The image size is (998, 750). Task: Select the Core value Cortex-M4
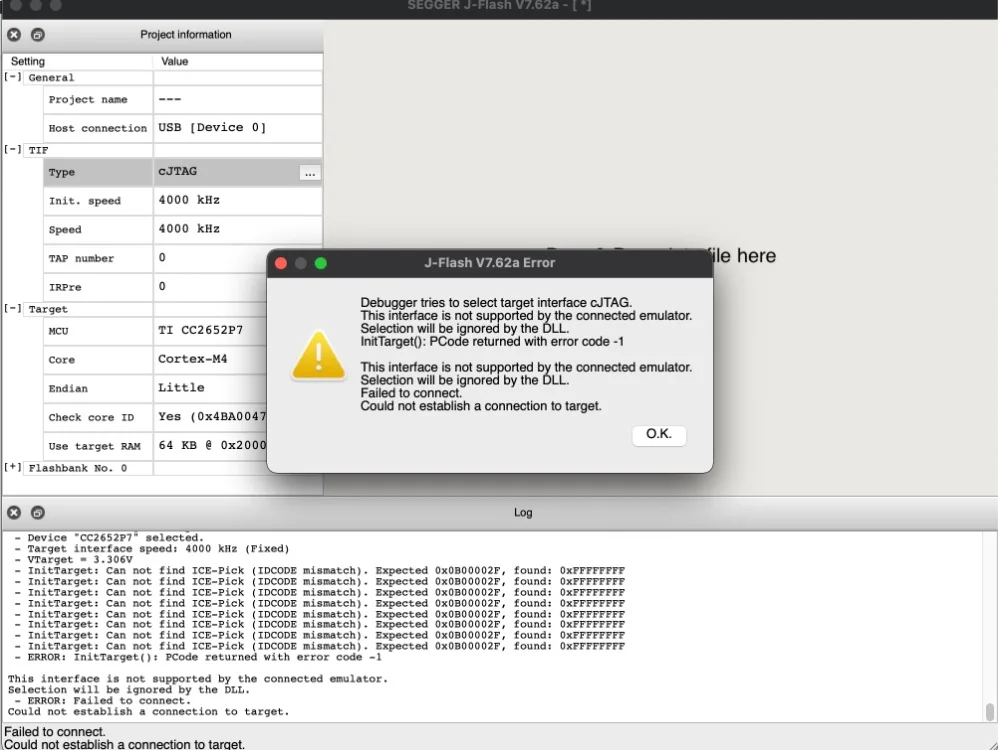tap(211, 359)
